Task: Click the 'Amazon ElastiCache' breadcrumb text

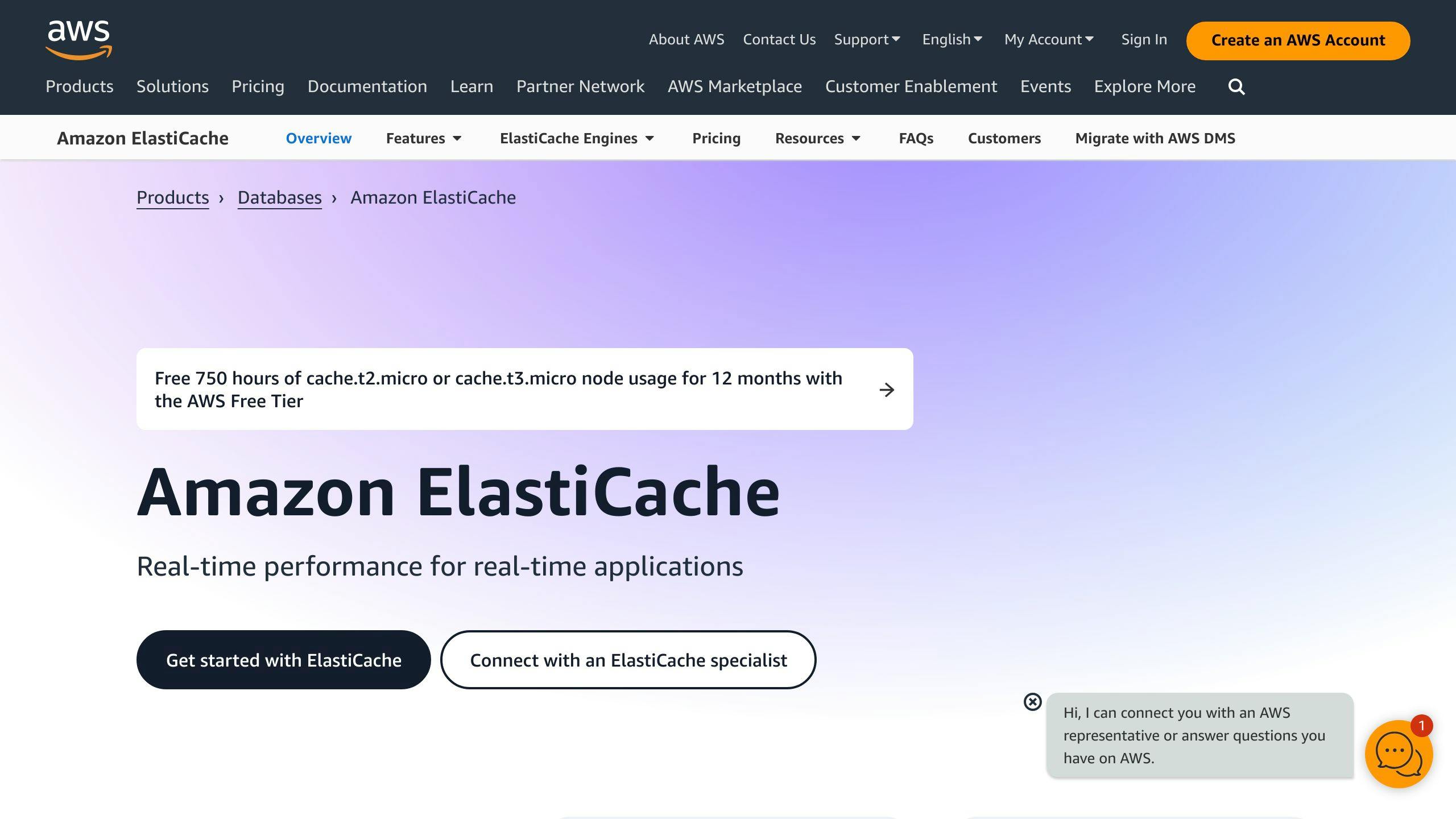Action: (x=433, y=197)
